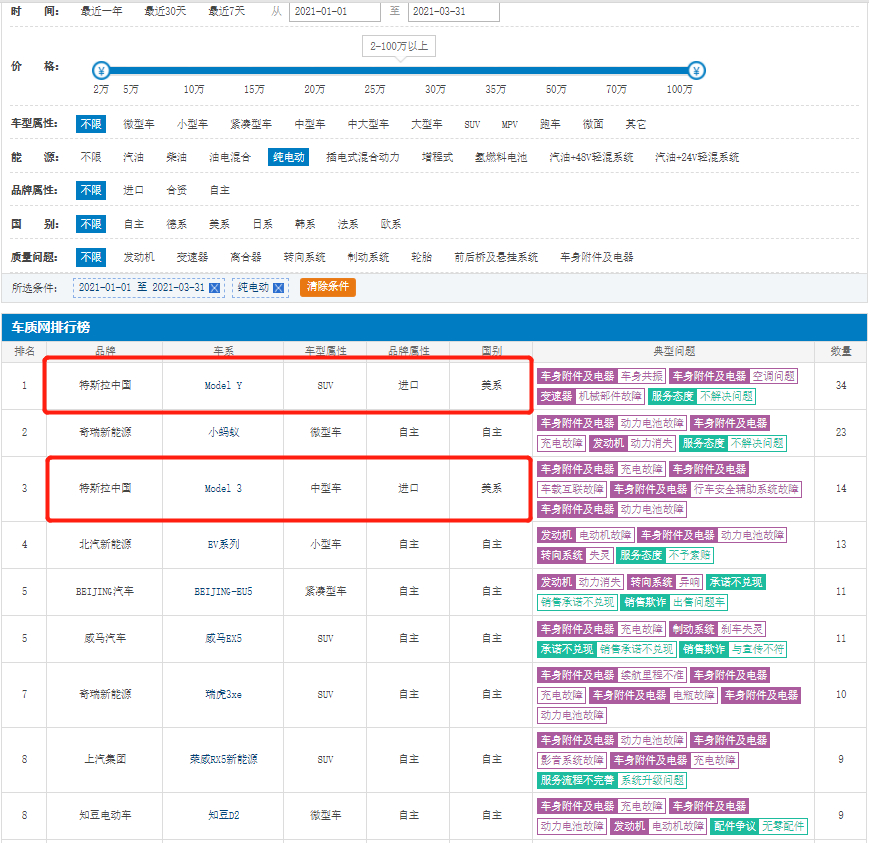Select 日系 country filter

[262, 224]
